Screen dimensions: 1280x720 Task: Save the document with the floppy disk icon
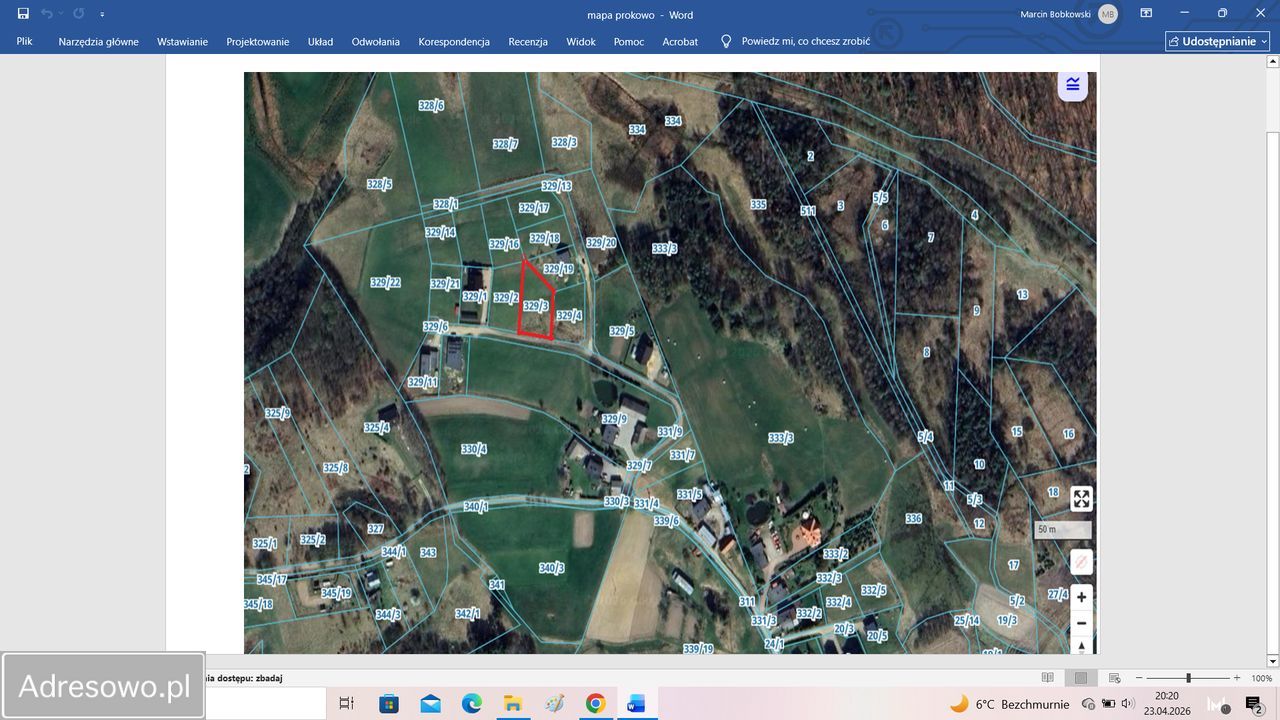point(23,14)
